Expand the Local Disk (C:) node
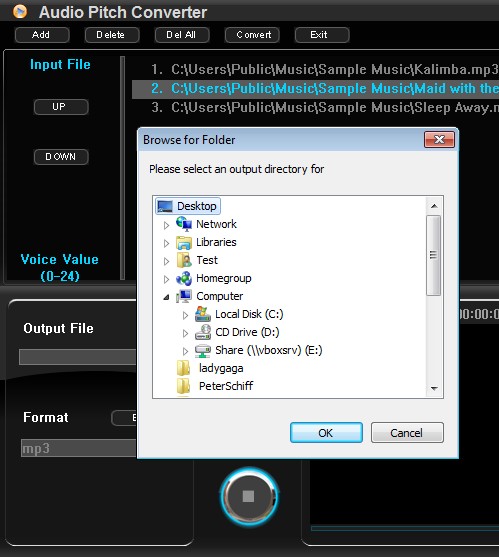This screenshot has width=499, height=557. pos(185,315)
